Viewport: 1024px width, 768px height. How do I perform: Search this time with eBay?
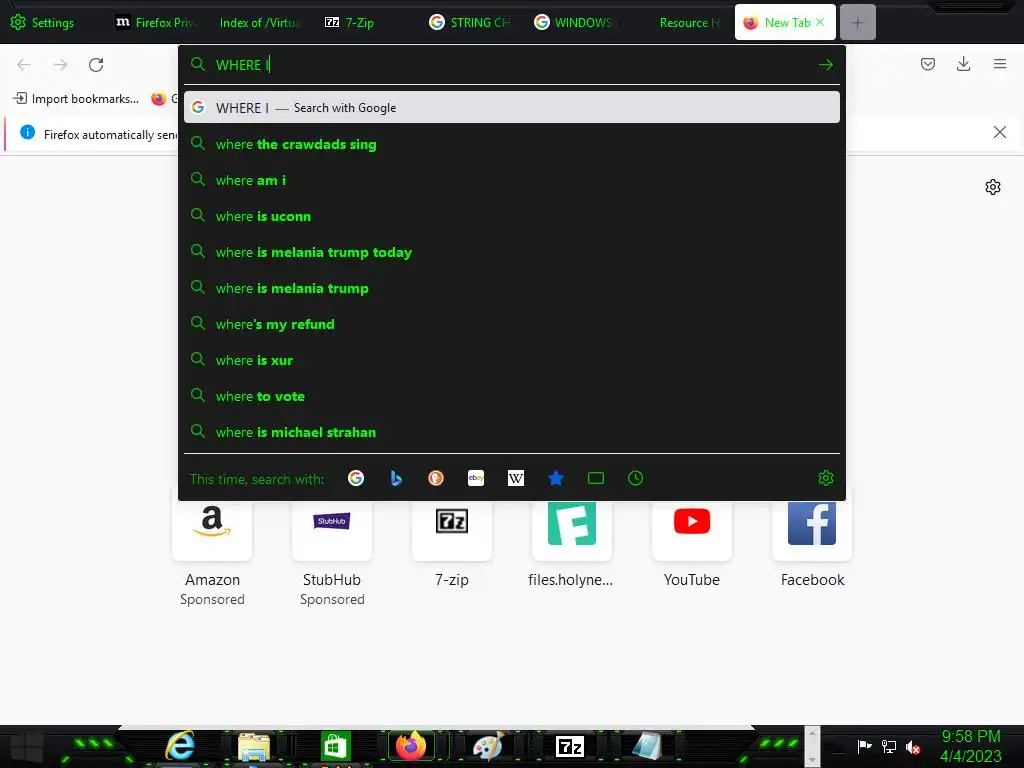point(476,478)
